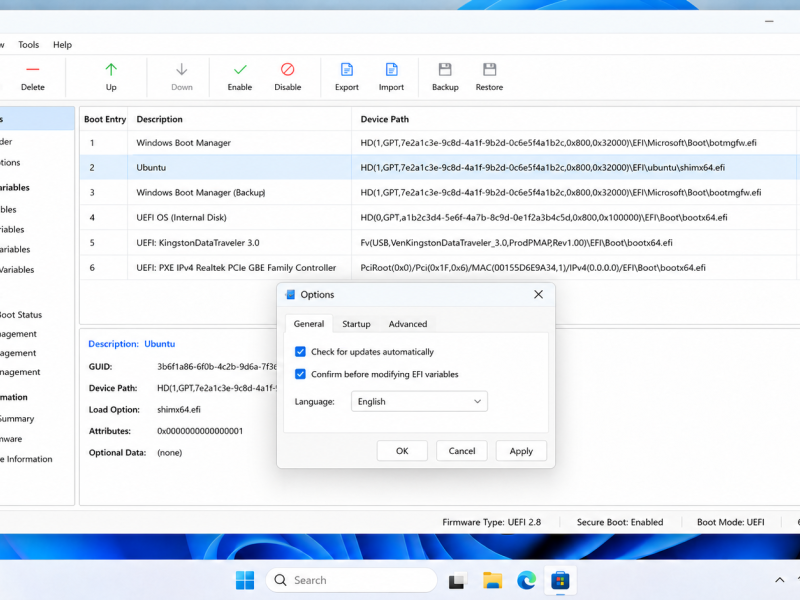Click the Down arrow toolbar icon
The height and width of the screenshot is (600, 800).
(x=182, y=69)
